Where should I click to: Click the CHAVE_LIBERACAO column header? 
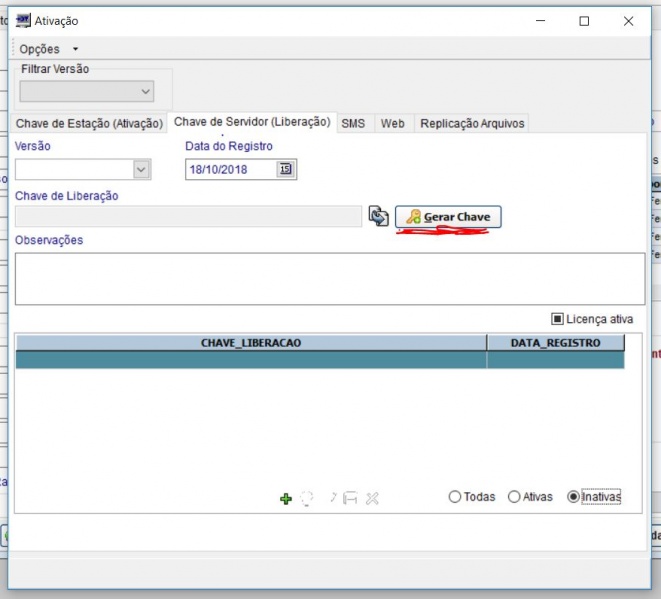(x=250, y=343)
